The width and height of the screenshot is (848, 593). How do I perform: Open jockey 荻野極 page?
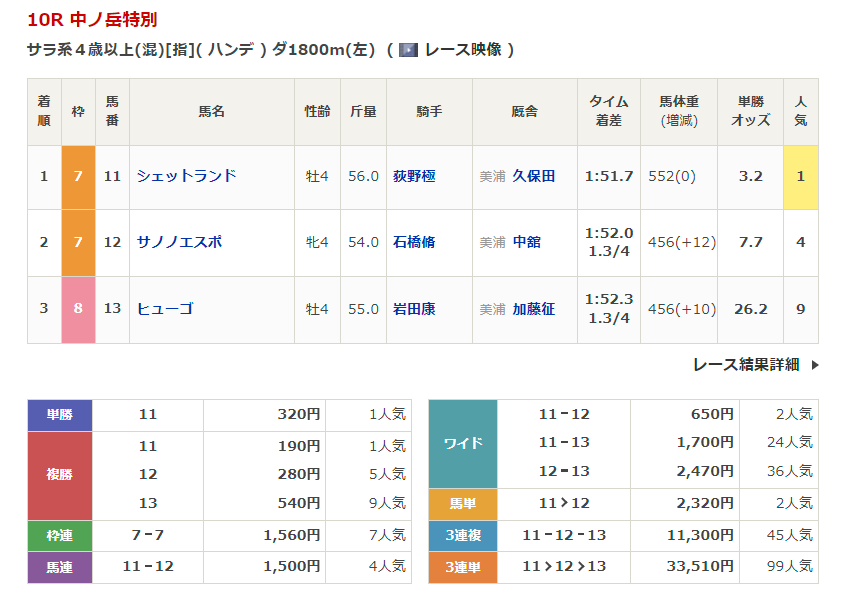[x=413, y=176]
